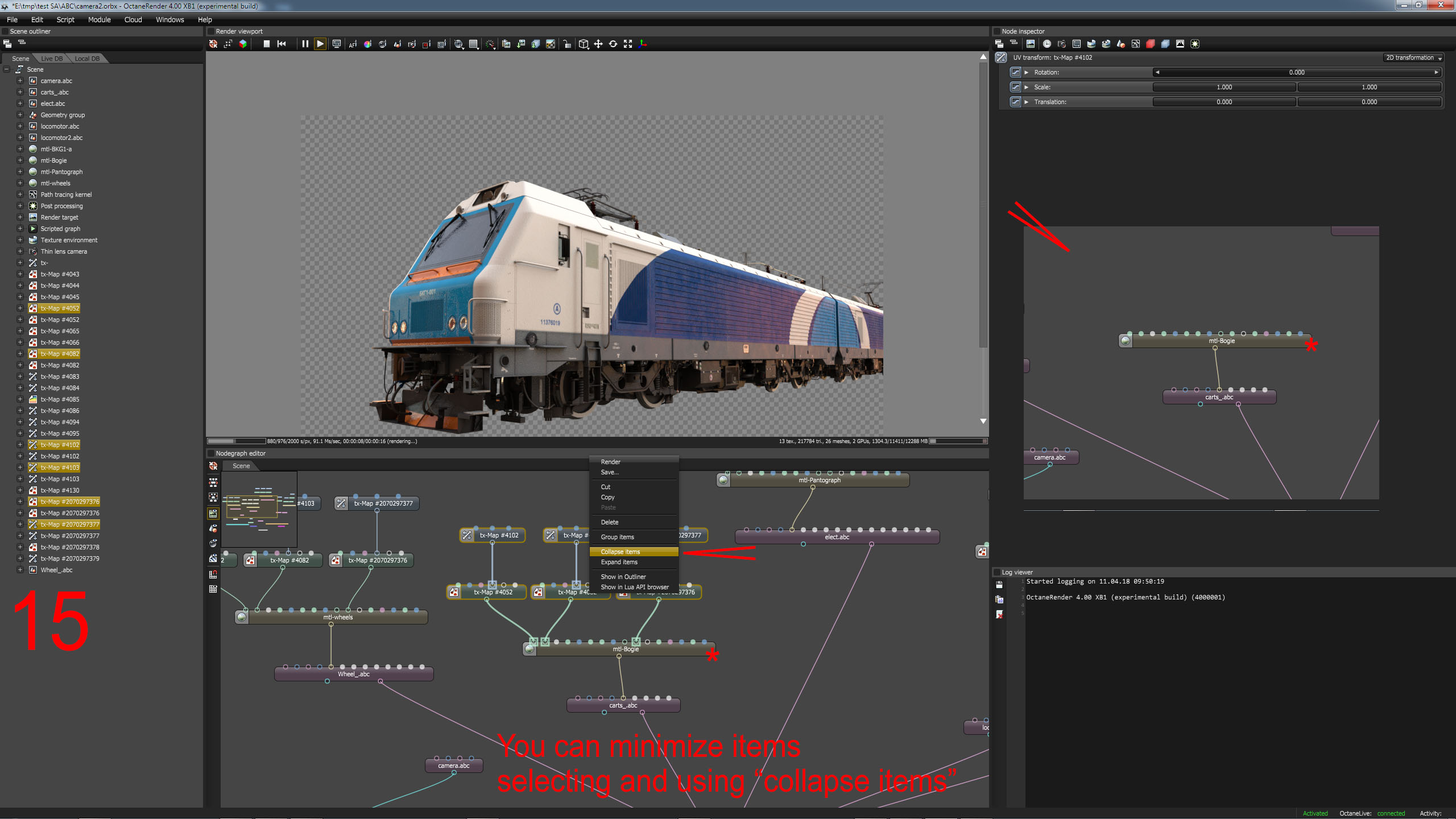Click the red cube icon in Node inspector
Screen dimensions: 1456x819
tap(1150, 44)
